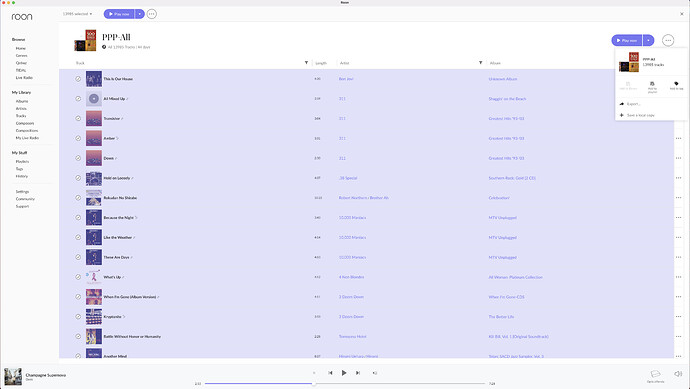This screenshot has width=690, height=389.
Task: Open Albums under My Library
Action: tap(22, 101)
